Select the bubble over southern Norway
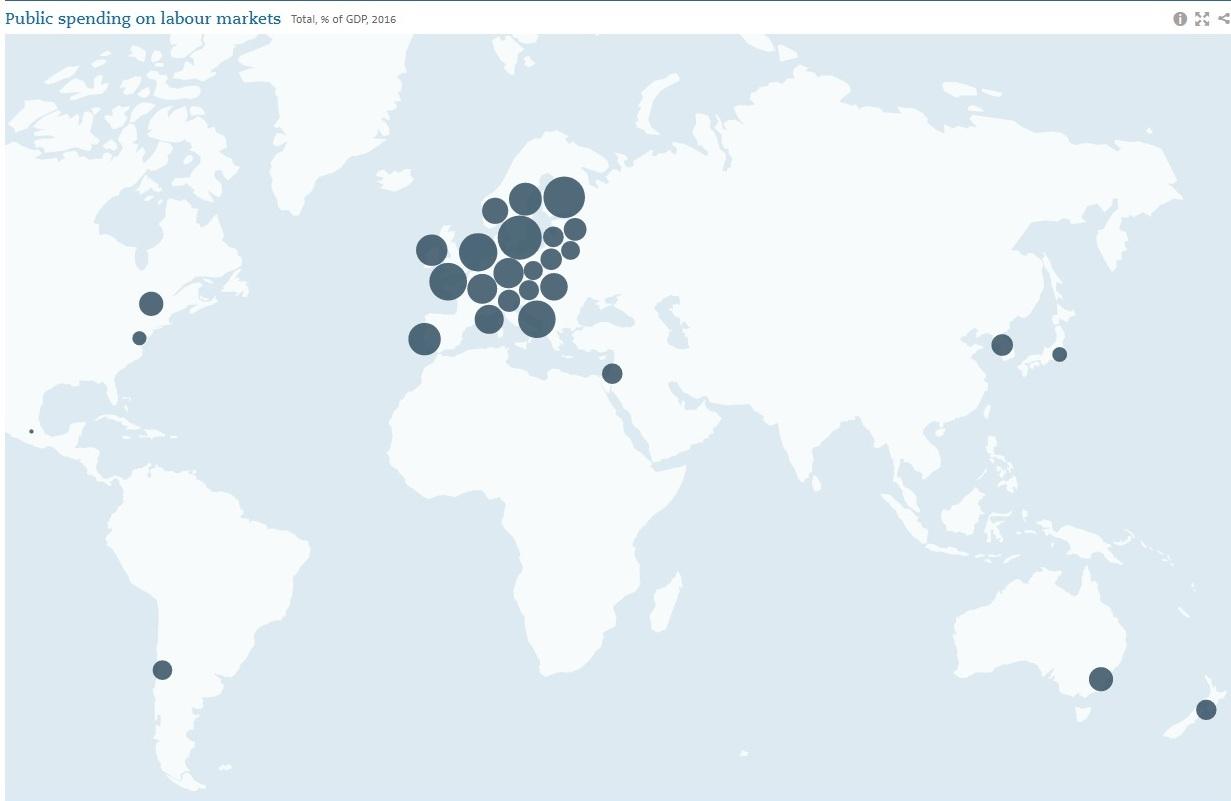Viewport: 1231px width, 801px height. [495, 211]
